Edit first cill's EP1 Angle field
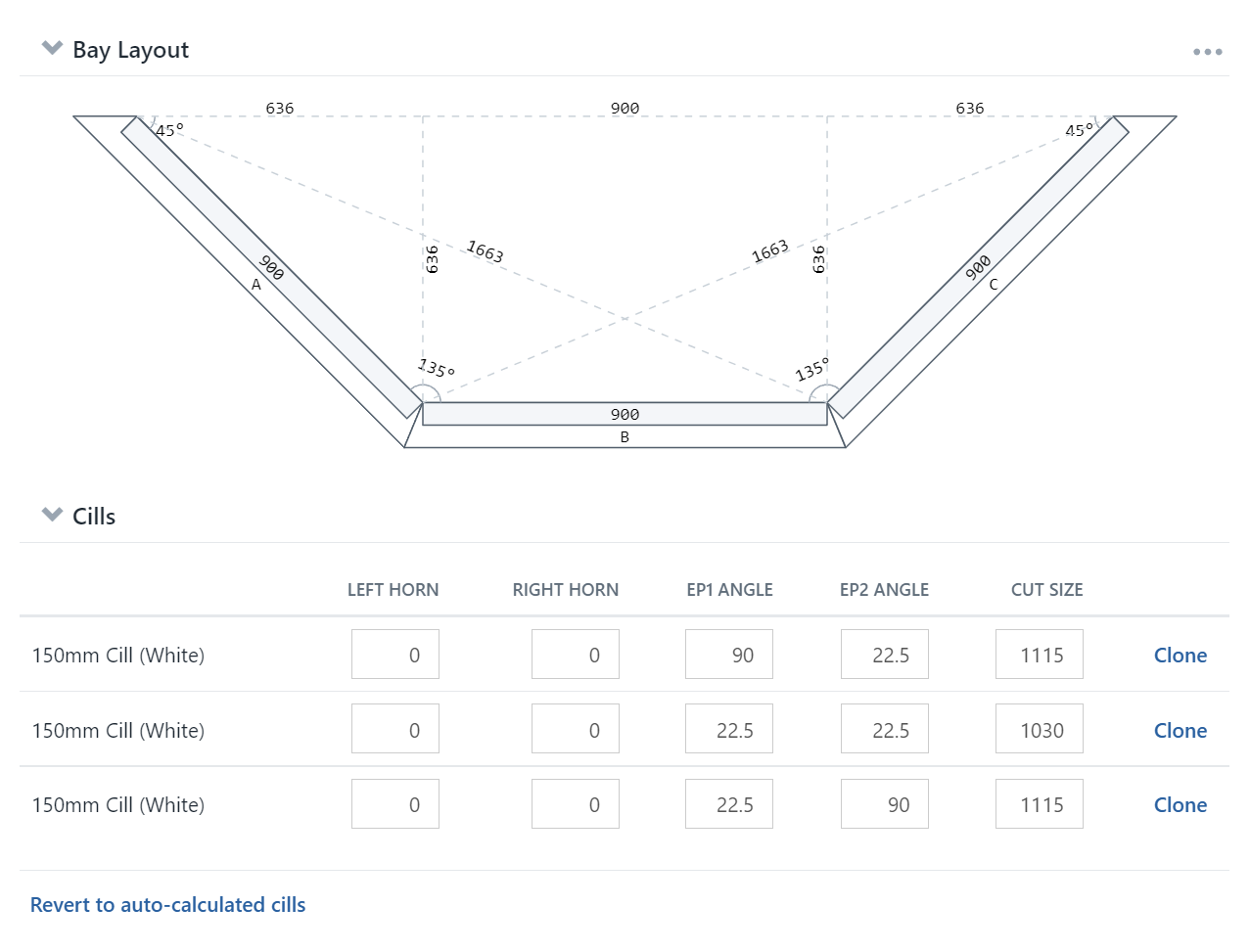1250x952 pixels. pyautogui.click(x=729, y=655)
